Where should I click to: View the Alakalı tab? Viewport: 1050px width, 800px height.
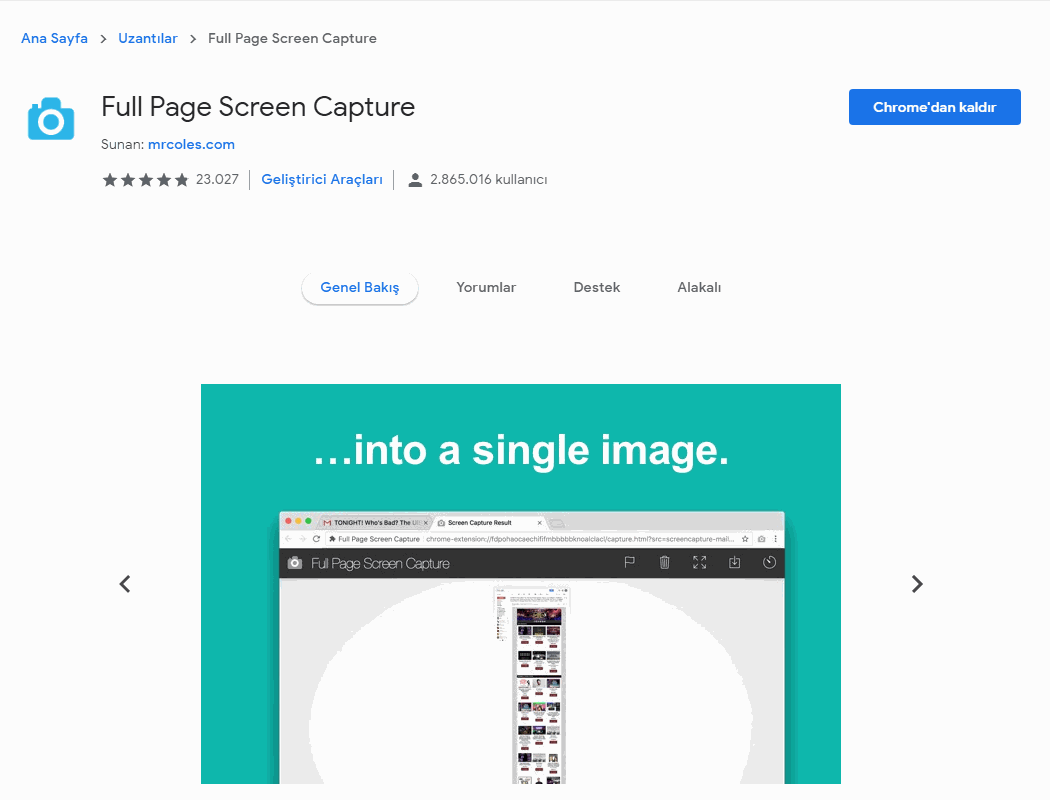point(699,288)
